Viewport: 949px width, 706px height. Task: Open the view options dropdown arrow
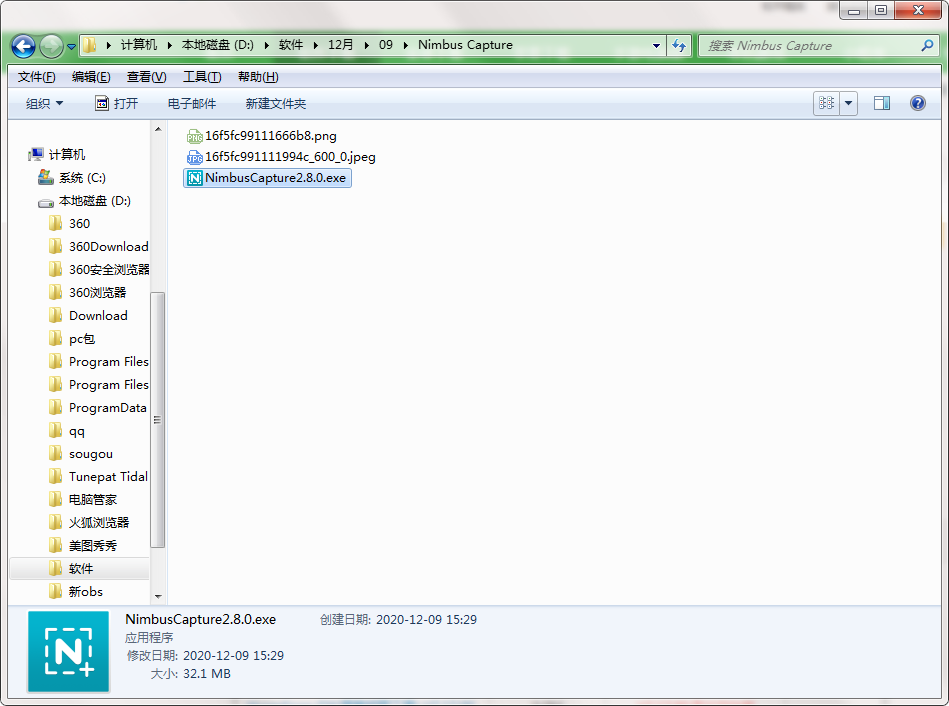tap(849, 103)
